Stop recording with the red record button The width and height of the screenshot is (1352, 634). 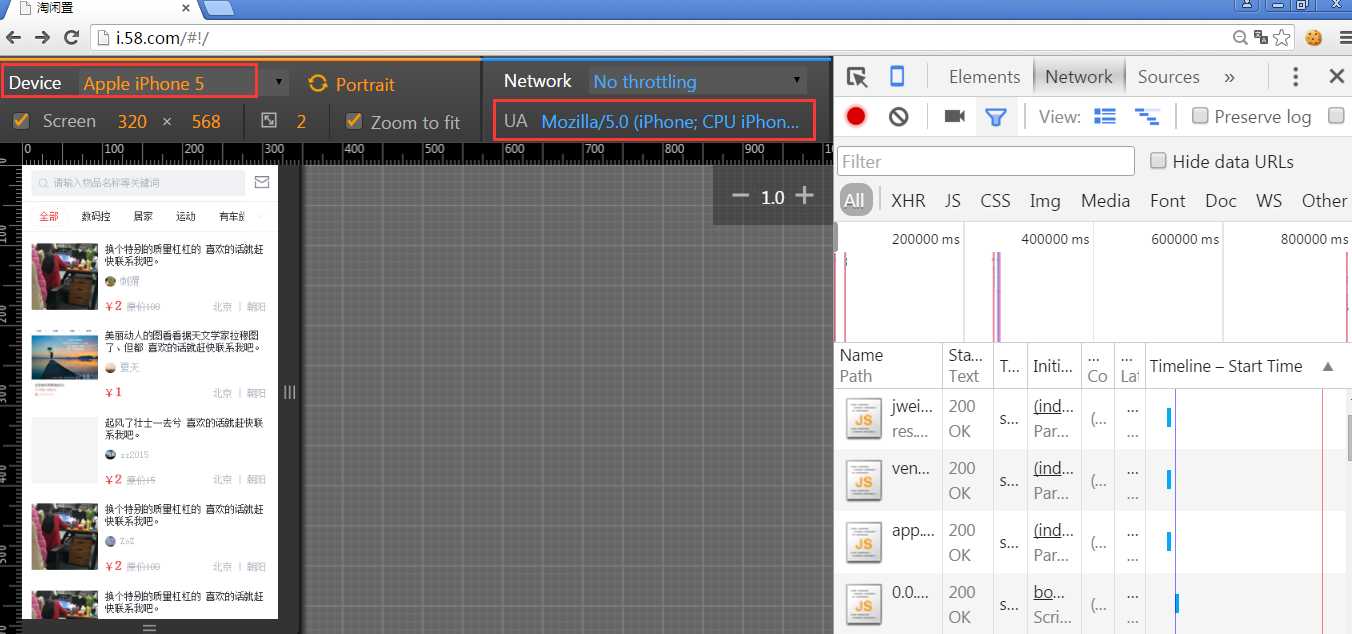click(856, 116)
